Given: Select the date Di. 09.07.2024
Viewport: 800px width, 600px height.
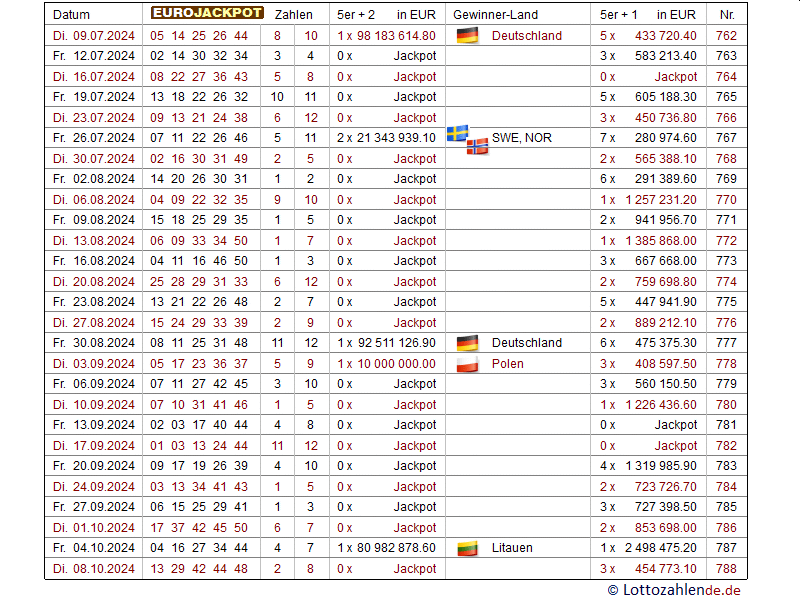Looking at the screenshot, I should coord(93,36).
